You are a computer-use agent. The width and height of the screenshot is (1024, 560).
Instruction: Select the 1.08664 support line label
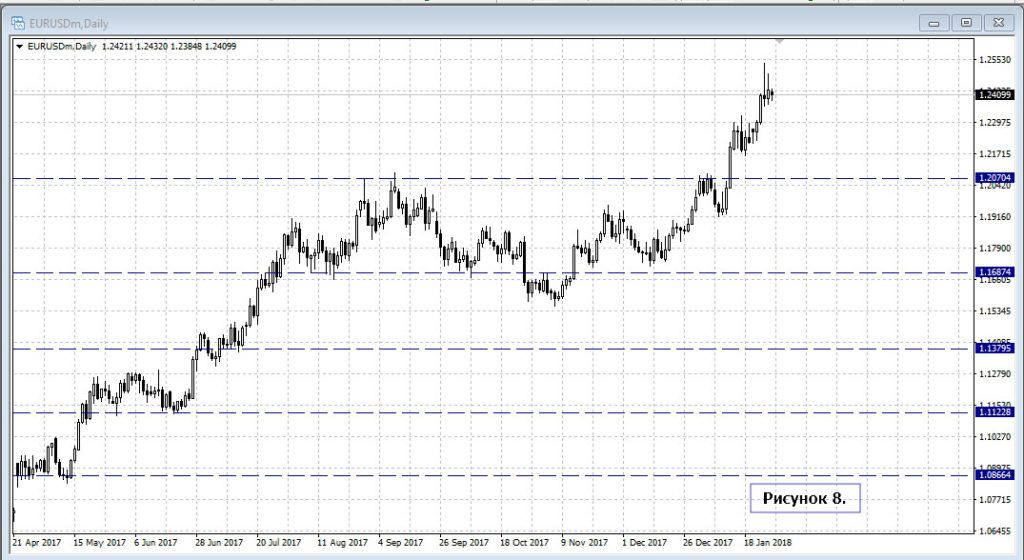click(x=994, y=476)
